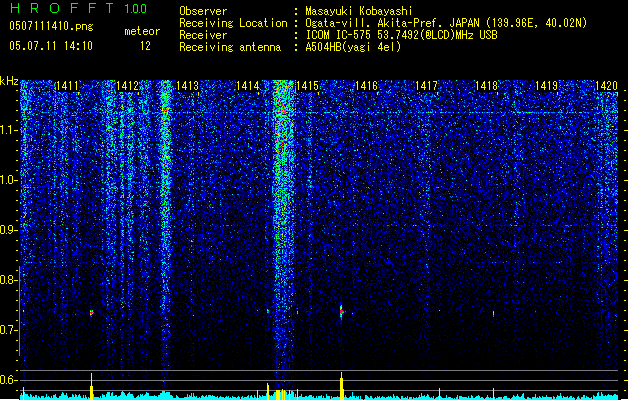Click the HROFFT 1.0.0 title text
Screen dimensions: 629x400
point(78,8)
